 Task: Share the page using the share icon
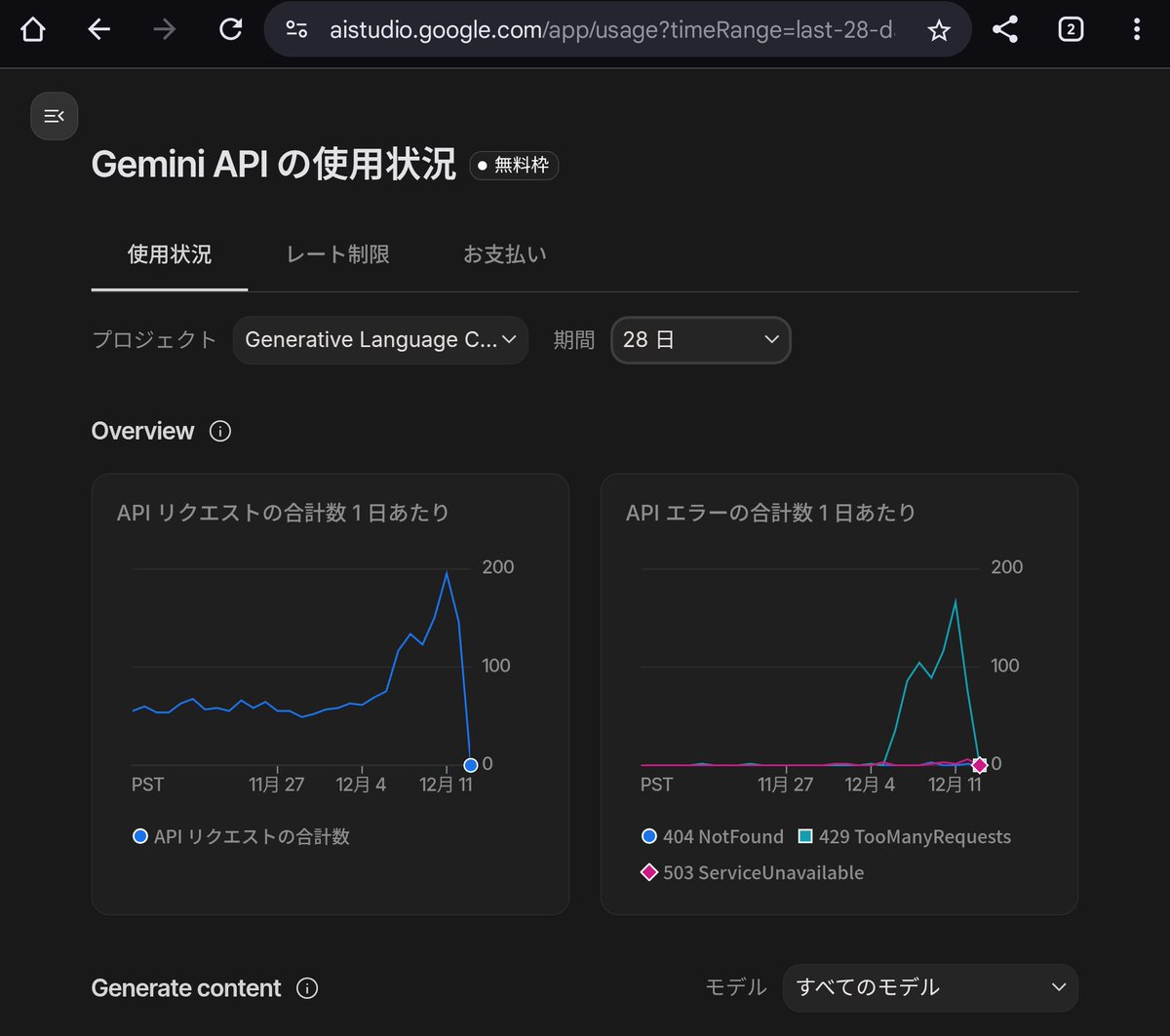[1004, 29]
